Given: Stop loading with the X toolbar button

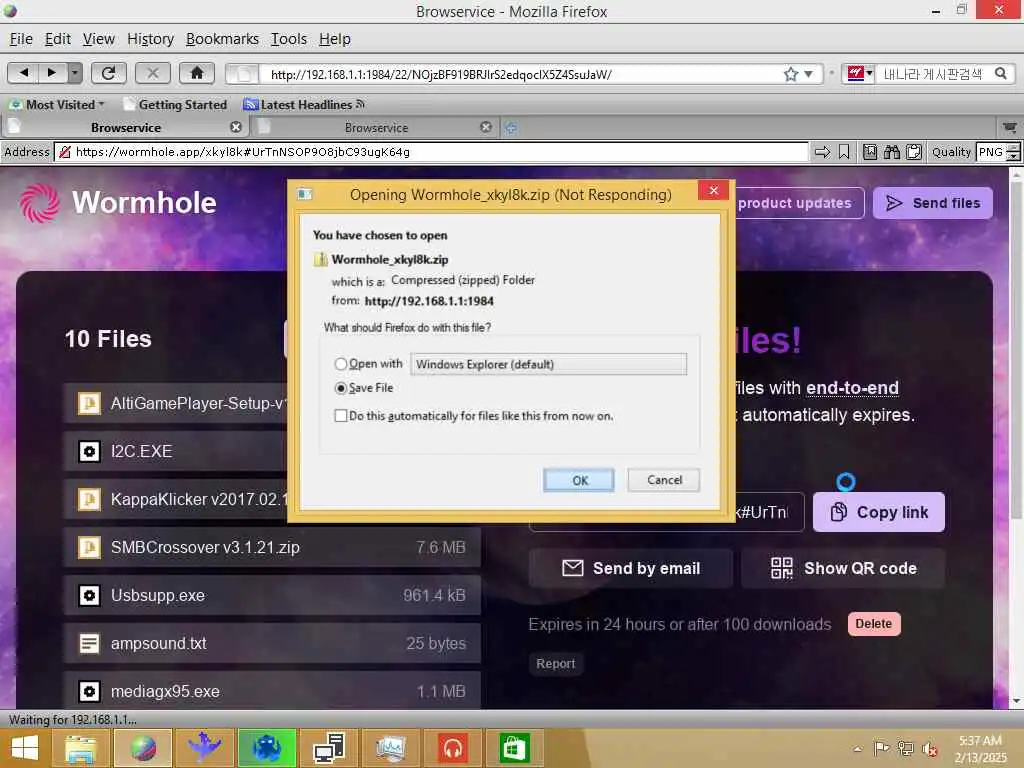Looking at the screenshot, I should [x=153, y=73].
